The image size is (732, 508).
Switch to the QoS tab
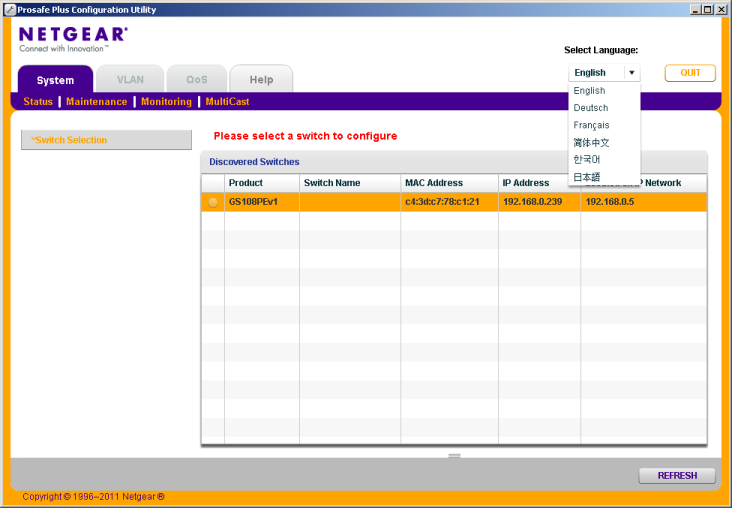pyautogui.click(x=197, y=79)
